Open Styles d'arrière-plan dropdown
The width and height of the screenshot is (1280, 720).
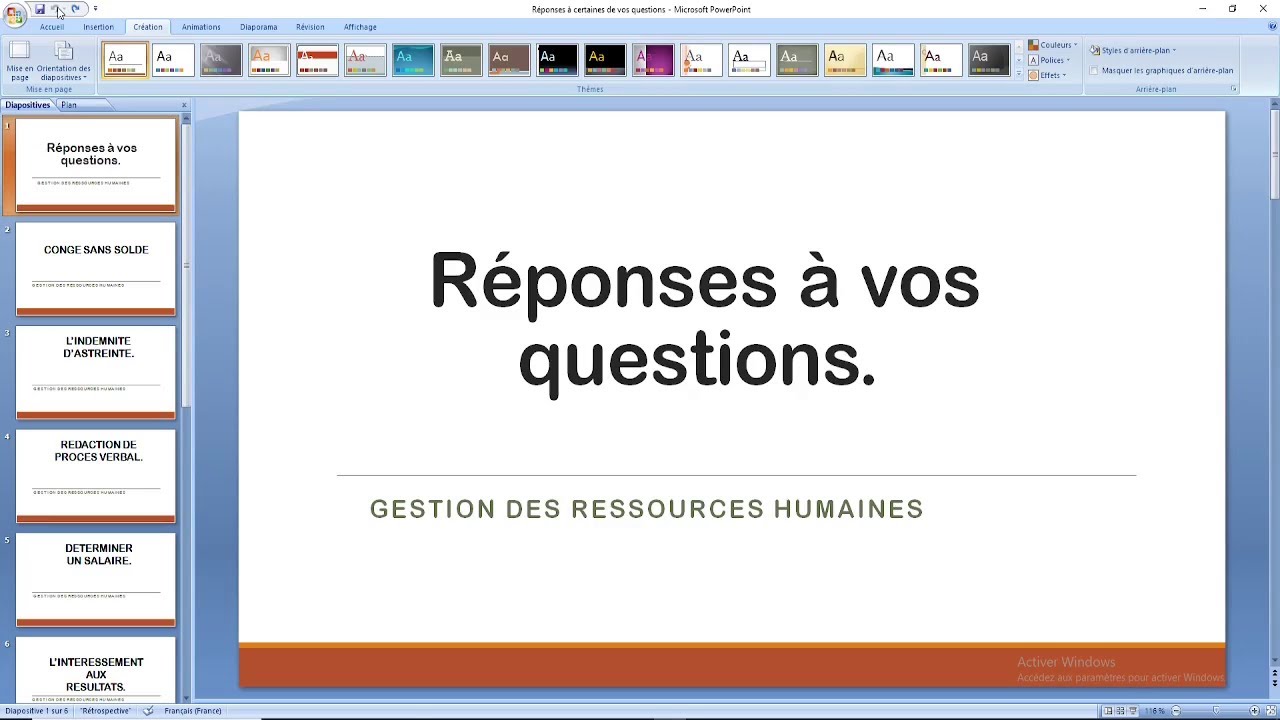pos(1133,50)
